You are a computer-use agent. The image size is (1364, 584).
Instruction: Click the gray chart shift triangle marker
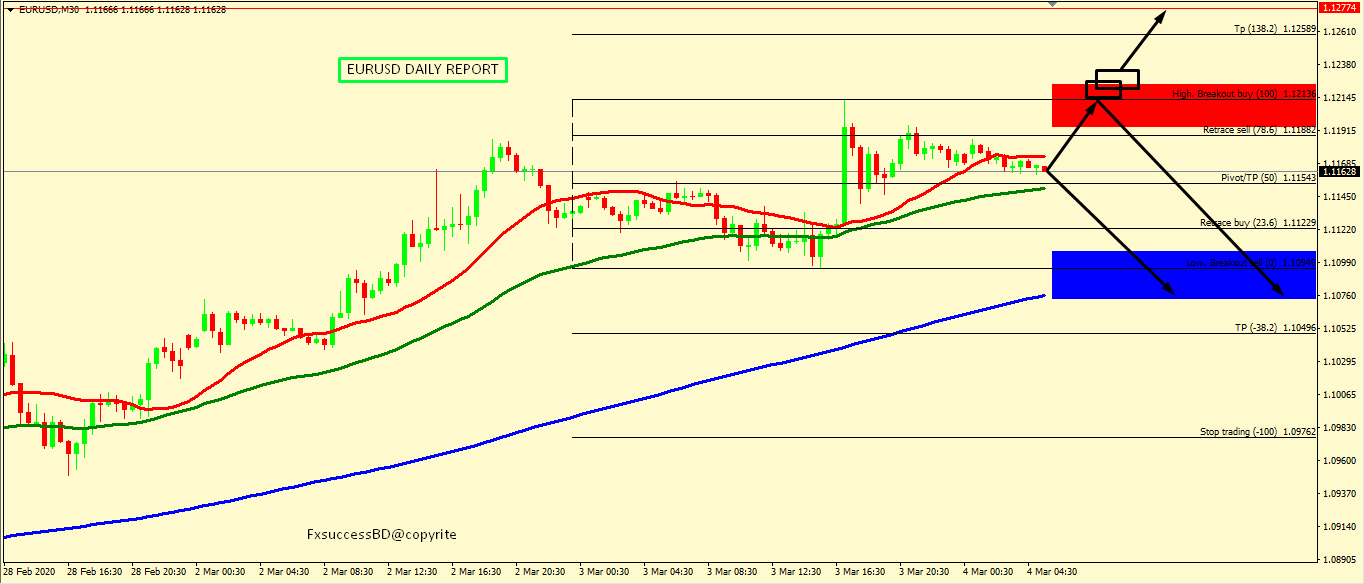click(1051, 4)
